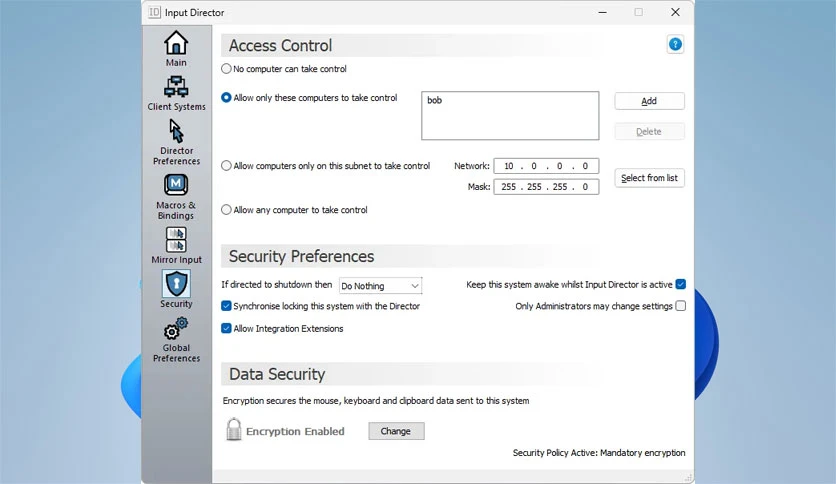Click the encryption Change button
The height and width of the screenshot is (484, 836).
[x=396, y=431]
